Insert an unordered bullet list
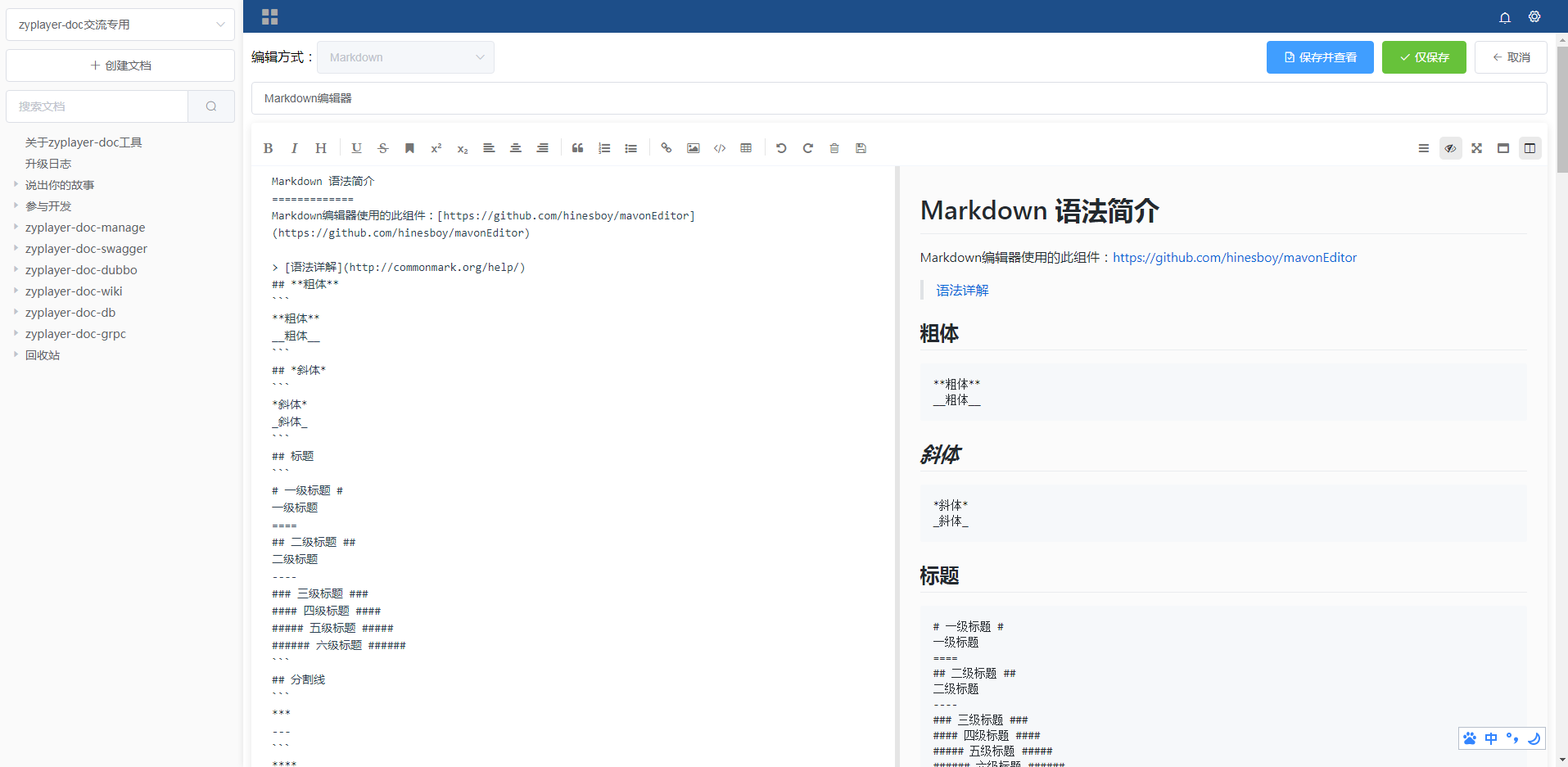 click(x=630, y=148)
